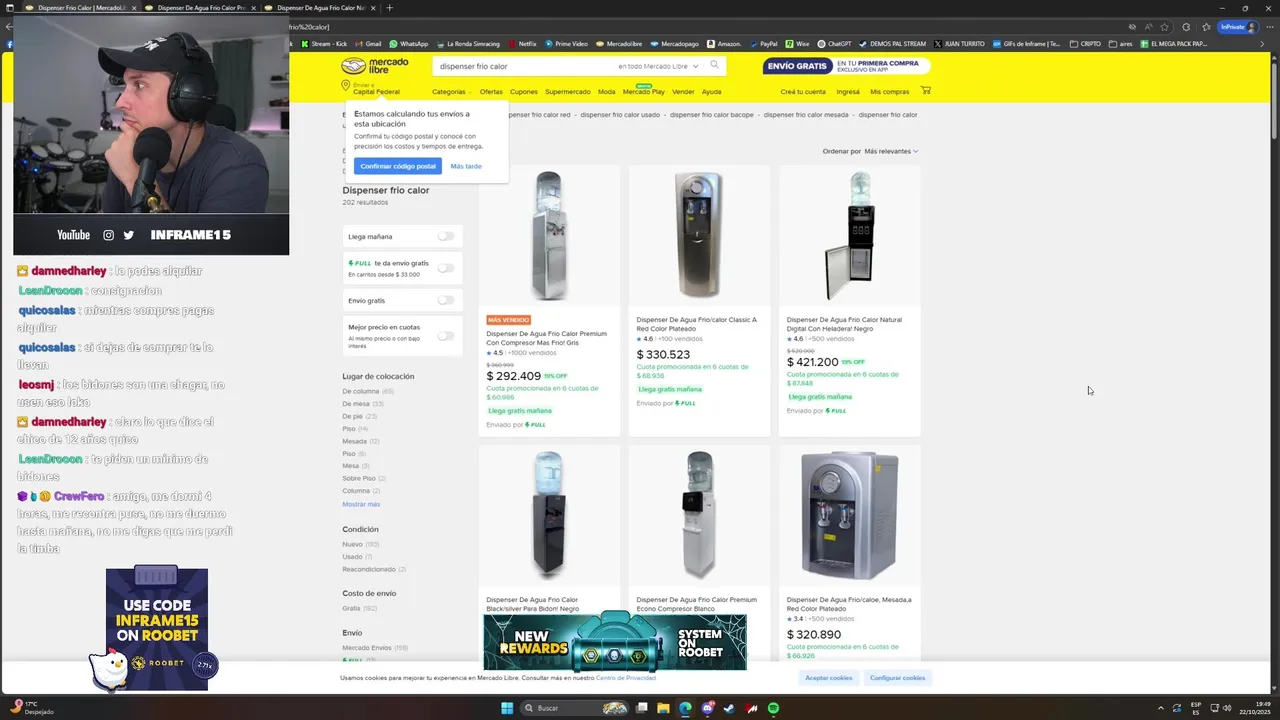Viewport: 1280px width, 720px height.
Task: Click Configurar cookies button
Action: [x=897, y=678]
